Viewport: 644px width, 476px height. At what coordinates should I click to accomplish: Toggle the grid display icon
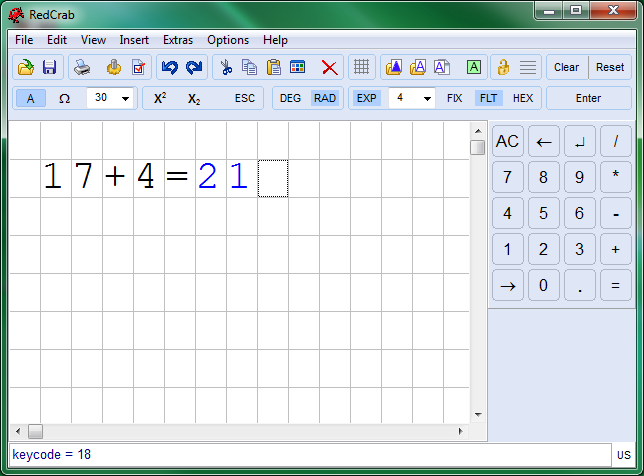362,67
